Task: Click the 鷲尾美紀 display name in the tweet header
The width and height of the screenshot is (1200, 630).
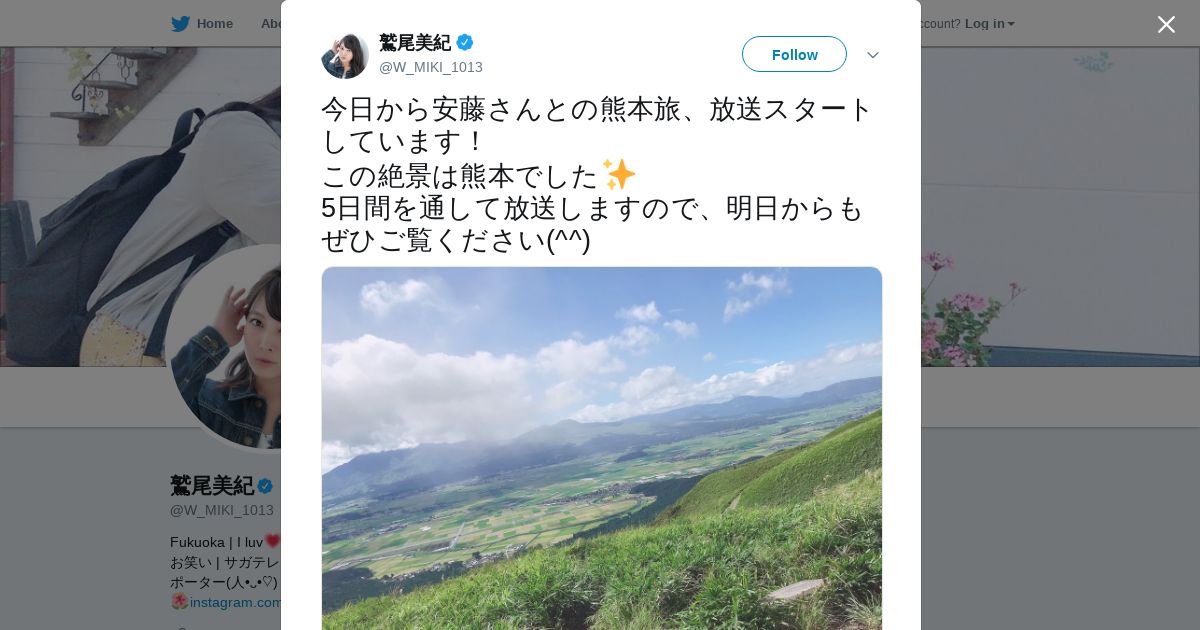Action: [x=415, y=42]
